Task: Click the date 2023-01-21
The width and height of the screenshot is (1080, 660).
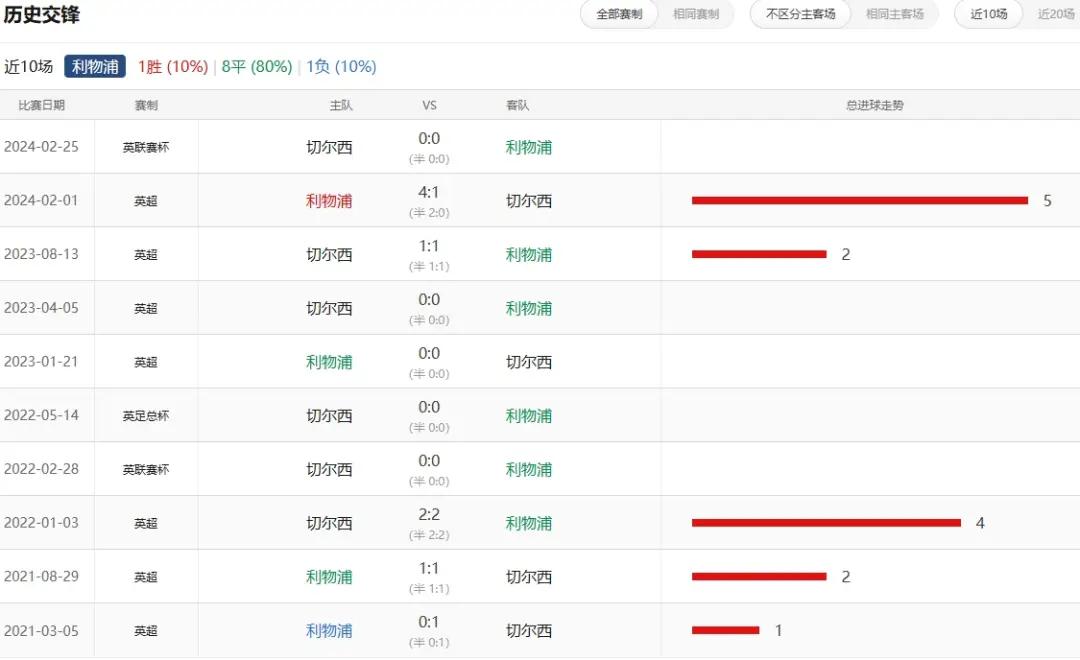Action: pyautogui.click(x=41, y=362)
